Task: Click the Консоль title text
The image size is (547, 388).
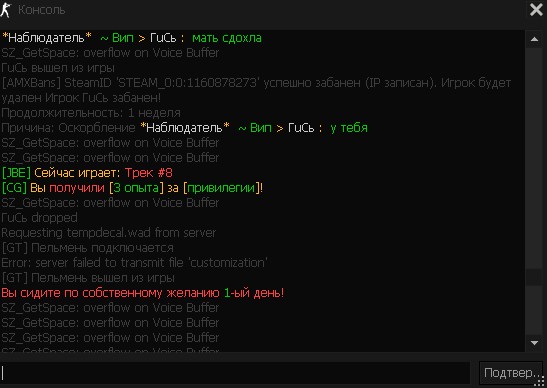Action: pos(42,10)
